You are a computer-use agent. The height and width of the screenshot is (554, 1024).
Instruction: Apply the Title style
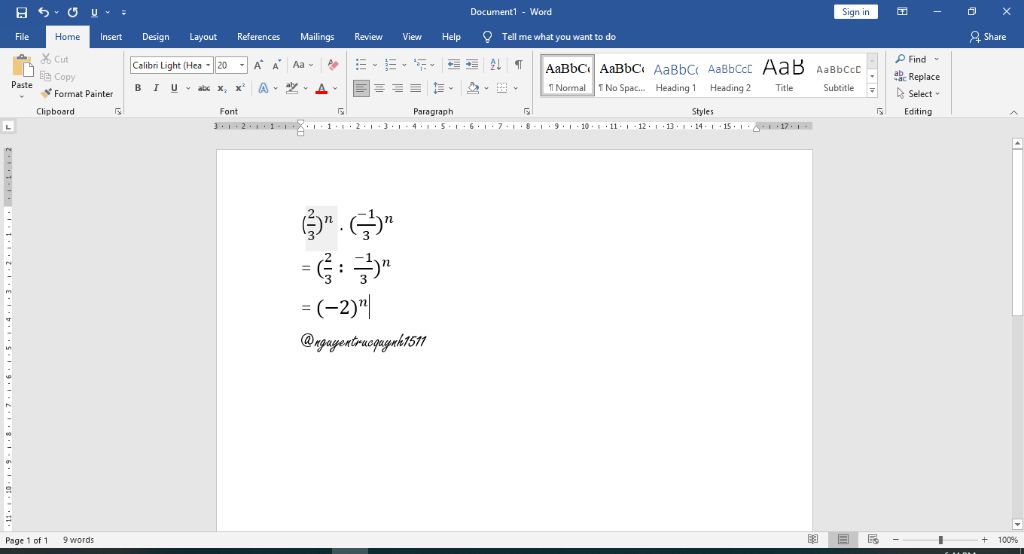[x=784, y=76]
